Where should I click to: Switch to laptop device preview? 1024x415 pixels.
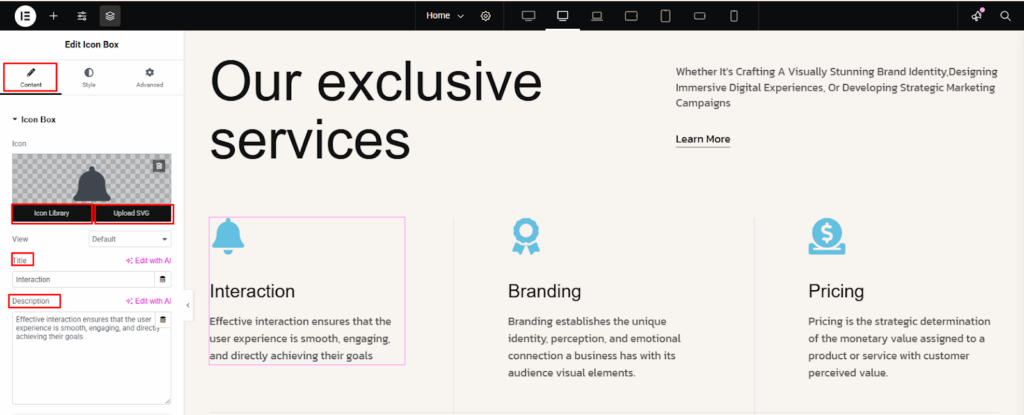[x=597, y=16]
